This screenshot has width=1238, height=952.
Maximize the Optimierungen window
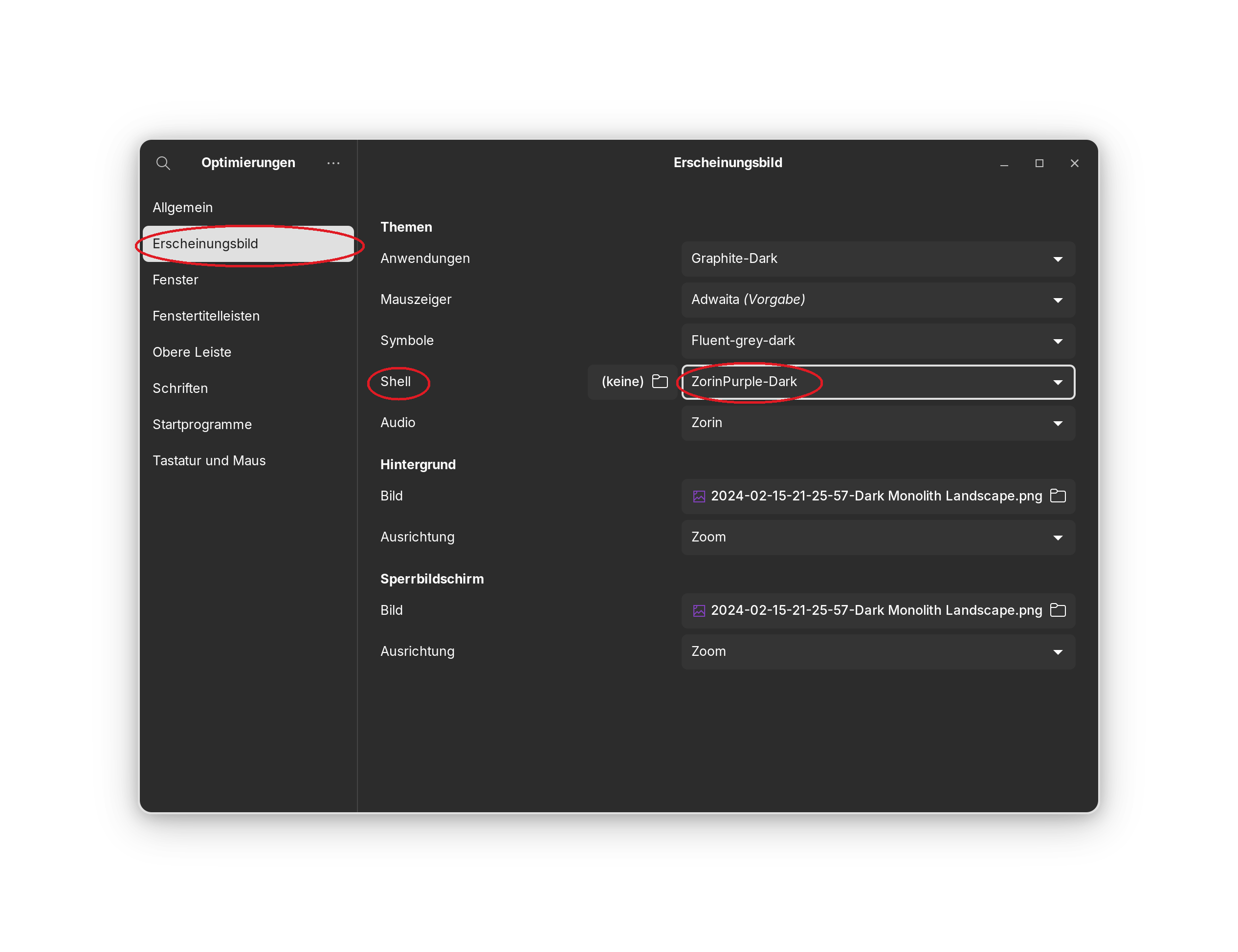click(1039, 163)
